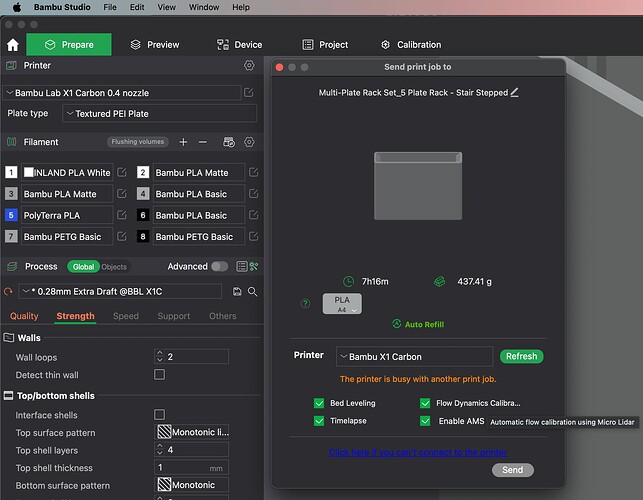
Task: Open Flushing volumes button
Action: click(137, 142)
